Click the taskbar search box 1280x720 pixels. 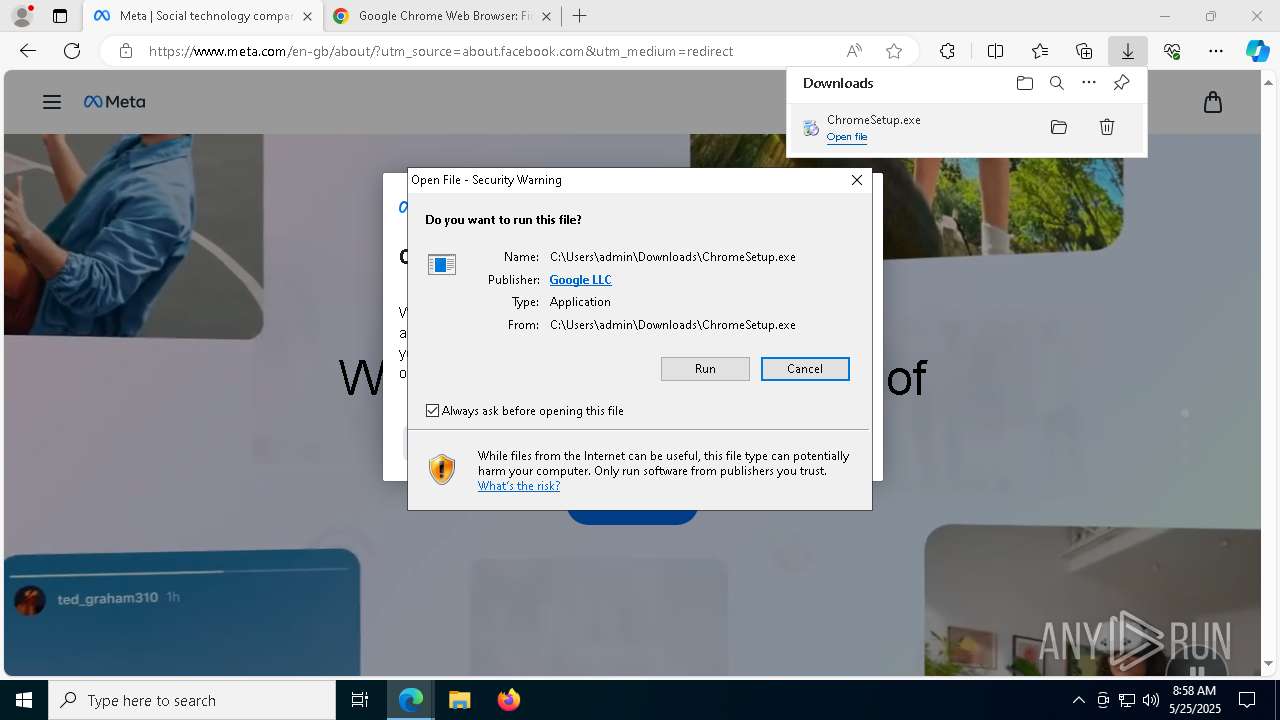point(192,700)
